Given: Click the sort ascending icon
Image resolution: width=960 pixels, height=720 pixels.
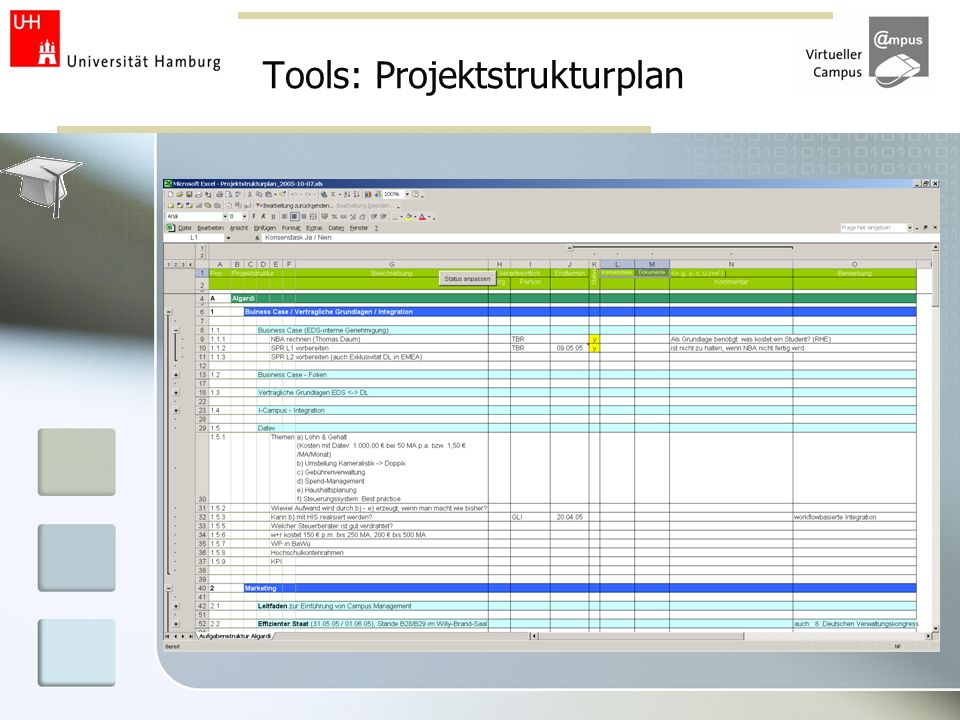Looking at the screenshot, I should (347, 194).
